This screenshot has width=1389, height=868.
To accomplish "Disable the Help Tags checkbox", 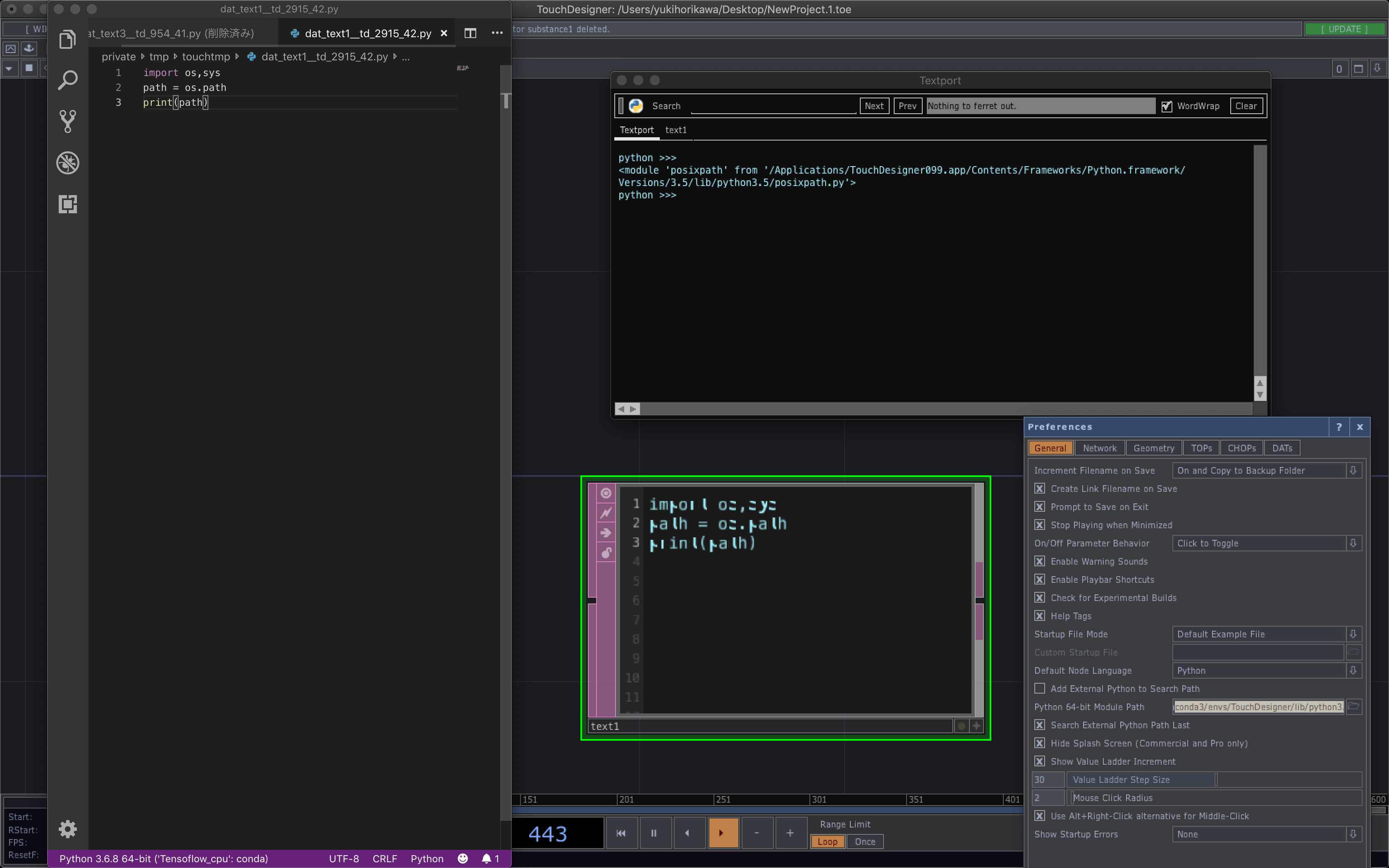I will [x=1039, y=616].
